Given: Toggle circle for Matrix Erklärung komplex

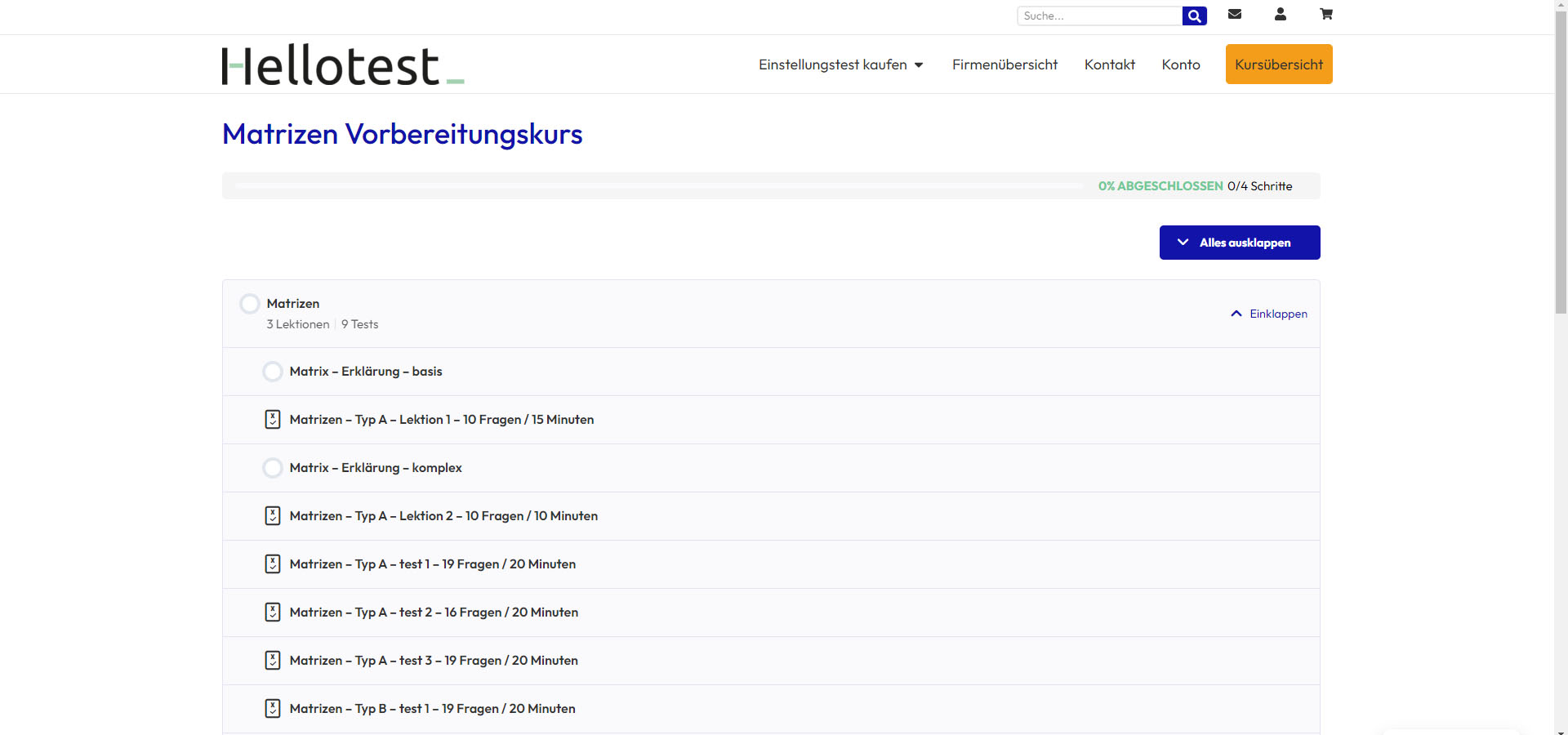Looking at the screenshot, I should 273,468.
